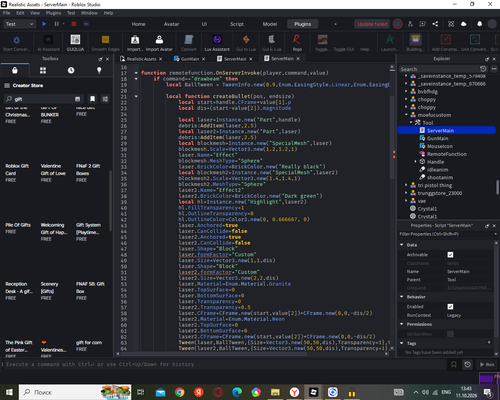The height and width of the screenshot is (400, 500).
Task: Select Toolbox Creator Store bag tab
Action: 15,70
